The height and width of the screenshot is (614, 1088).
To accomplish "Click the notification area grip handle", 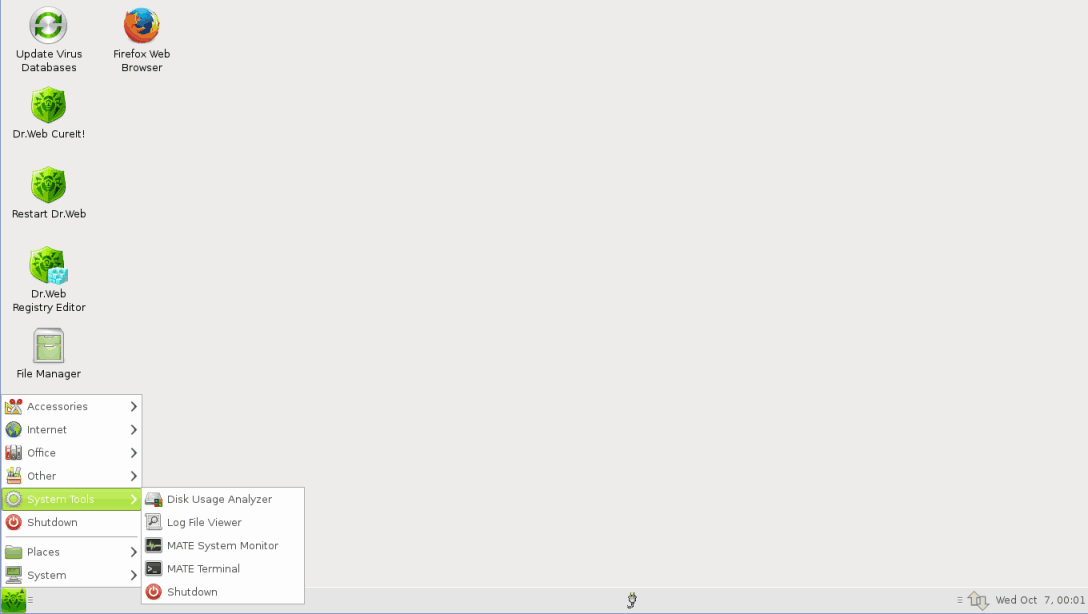I will click(x=960, y=600).
